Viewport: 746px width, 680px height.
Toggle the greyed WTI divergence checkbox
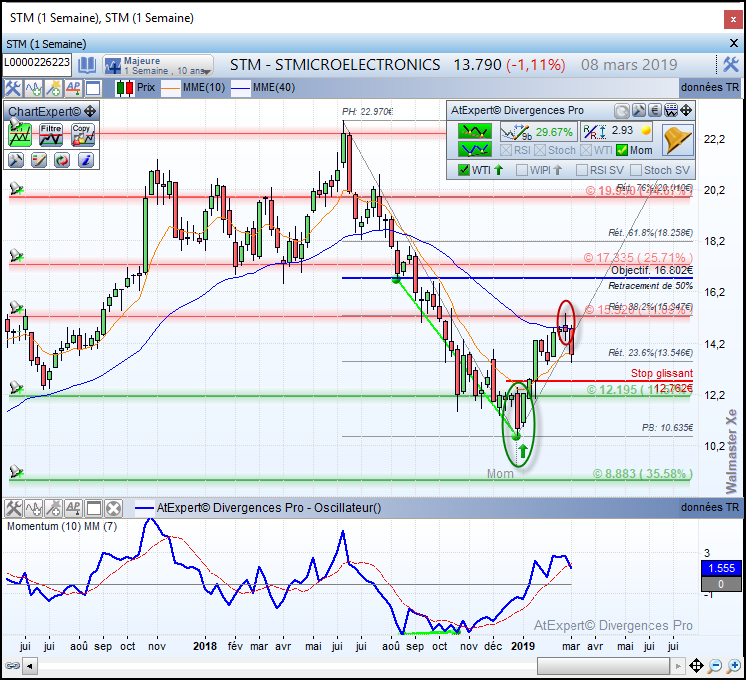(586, 150)
